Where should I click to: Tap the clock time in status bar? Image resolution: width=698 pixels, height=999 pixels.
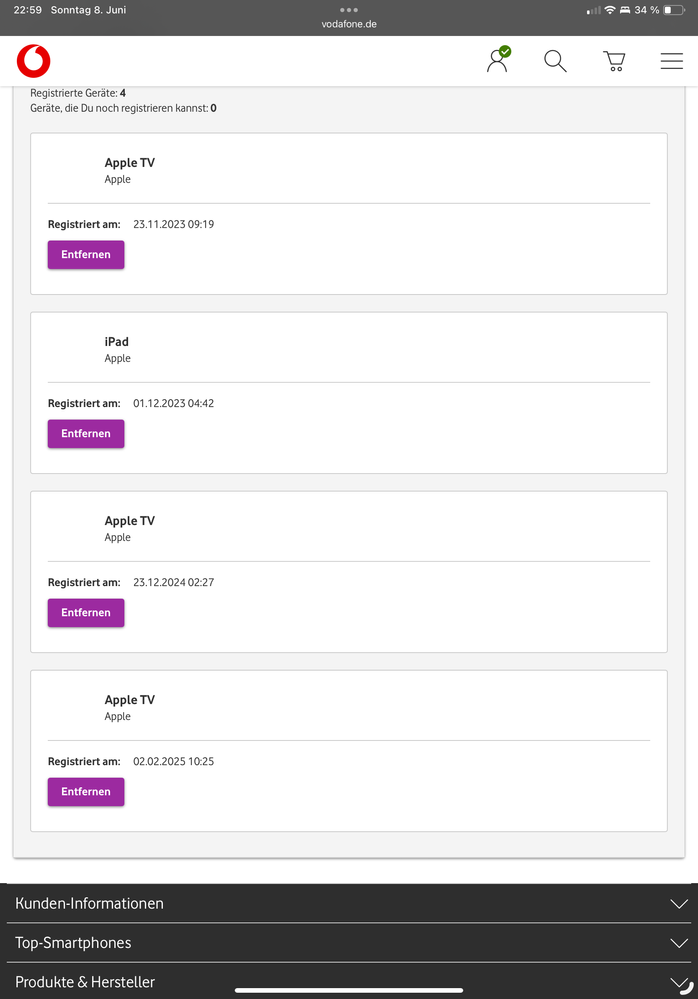(27, 10)
